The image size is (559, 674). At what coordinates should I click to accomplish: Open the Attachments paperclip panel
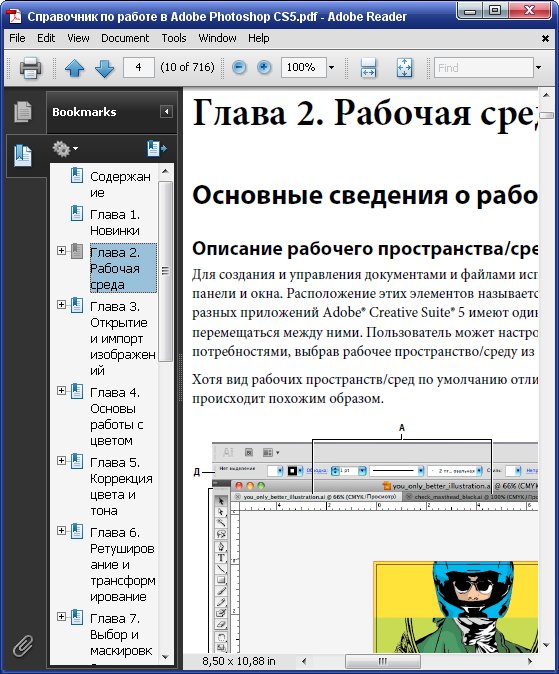tap(23, 645)
